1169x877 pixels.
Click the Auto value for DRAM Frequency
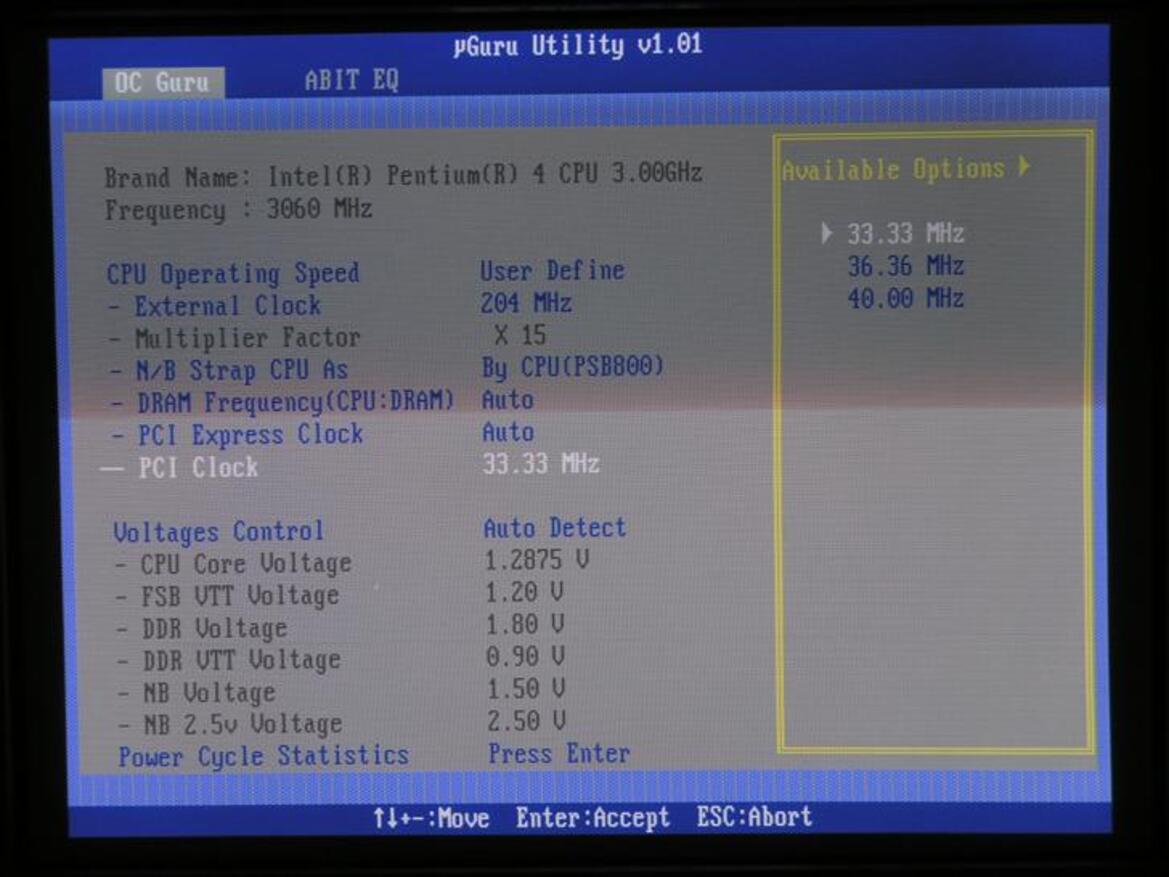(508, 400)
